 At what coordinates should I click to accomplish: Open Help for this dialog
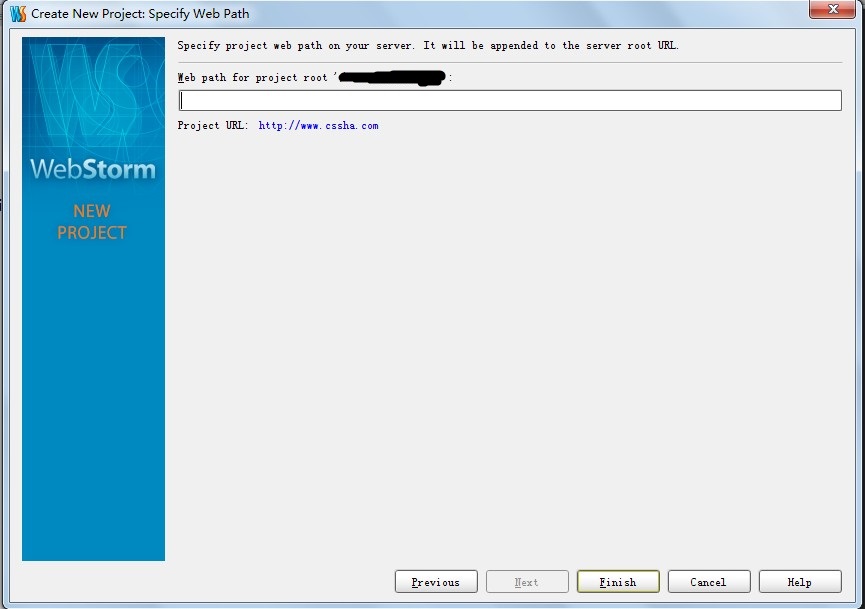[800, 581]
